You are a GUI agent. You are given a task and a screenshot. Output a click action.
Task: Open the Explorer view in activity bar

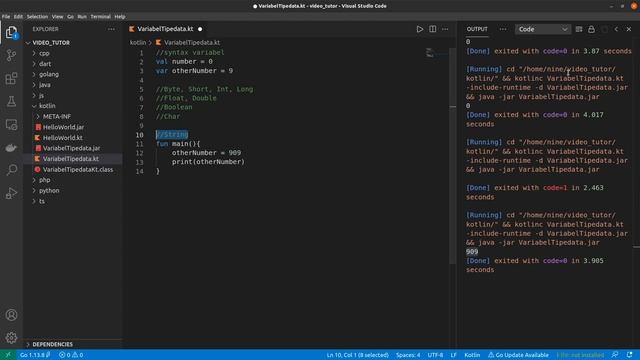pyautogui.click(x=11, y=32)
